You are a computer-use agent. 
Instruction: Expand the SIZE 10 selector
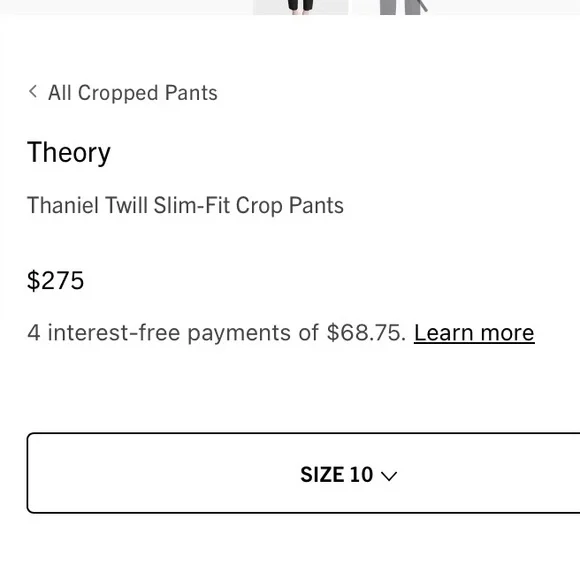[x=303, y=473]
